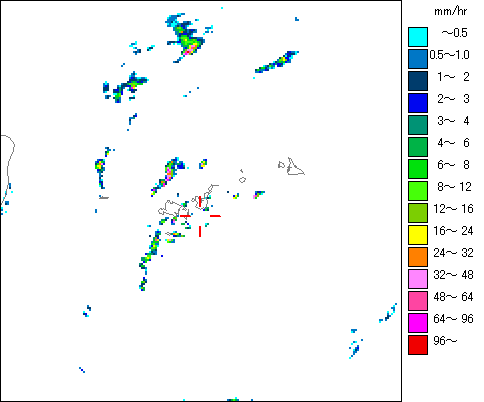Click the large island outline east of center
The width and height of the screenshot is (484, 402).
pos(296,167)
